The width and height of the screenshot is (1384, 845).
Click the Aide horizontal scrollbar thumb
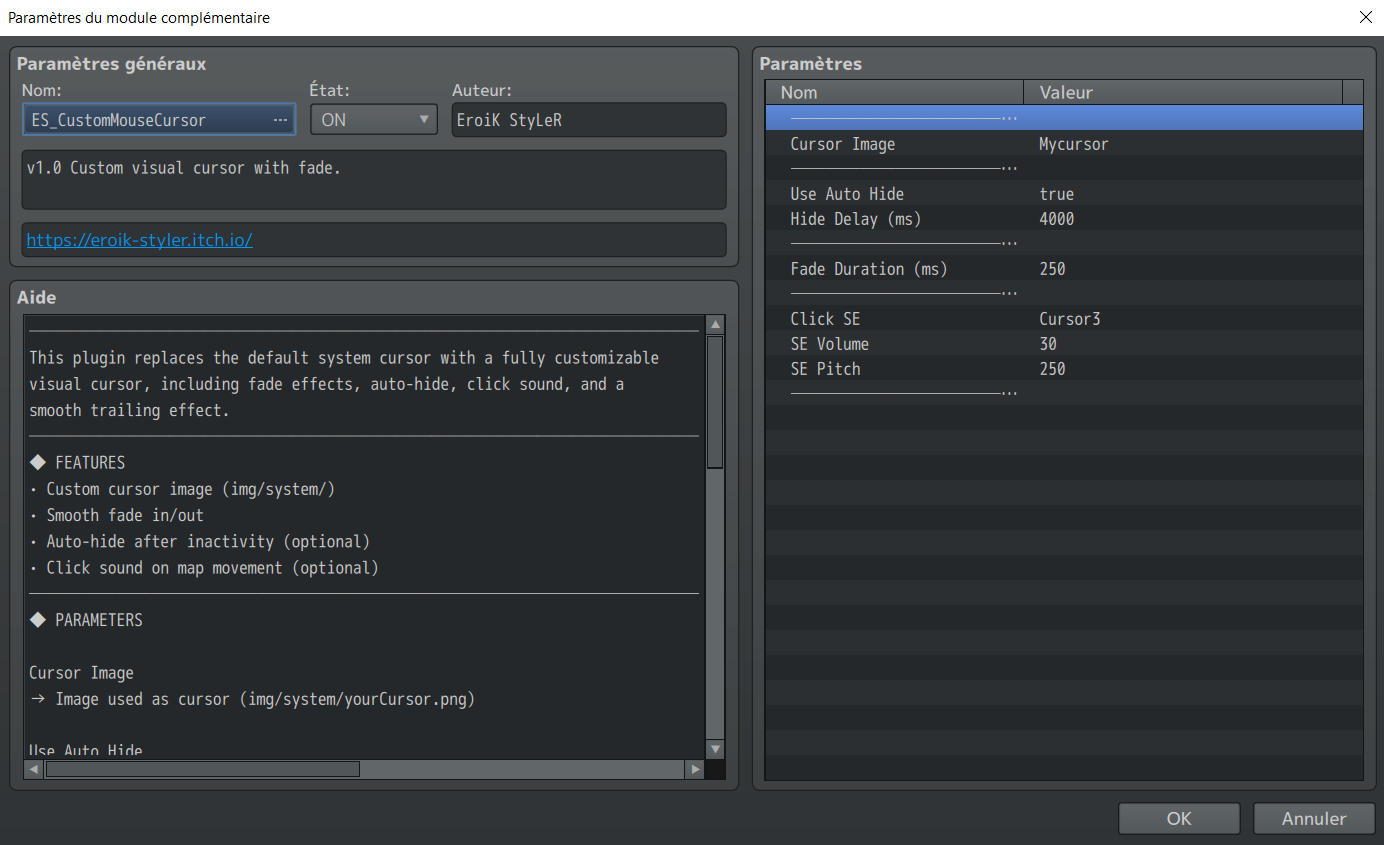tap(202, 769)
